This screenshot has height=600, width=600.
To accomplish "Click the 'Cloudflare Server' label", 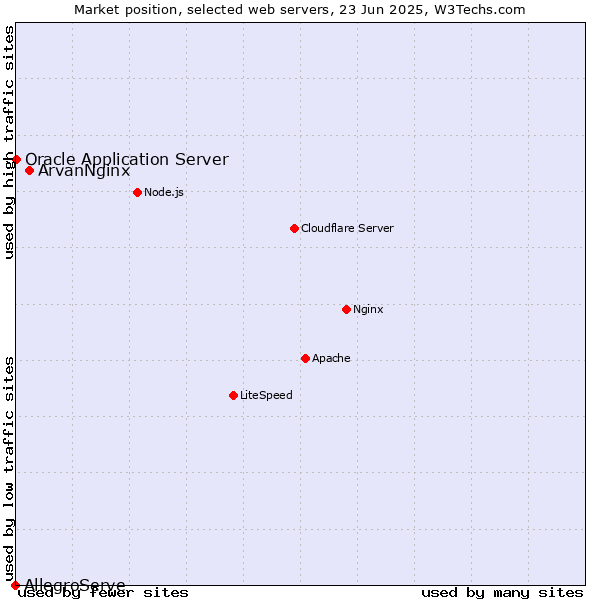I will point(347,228).
